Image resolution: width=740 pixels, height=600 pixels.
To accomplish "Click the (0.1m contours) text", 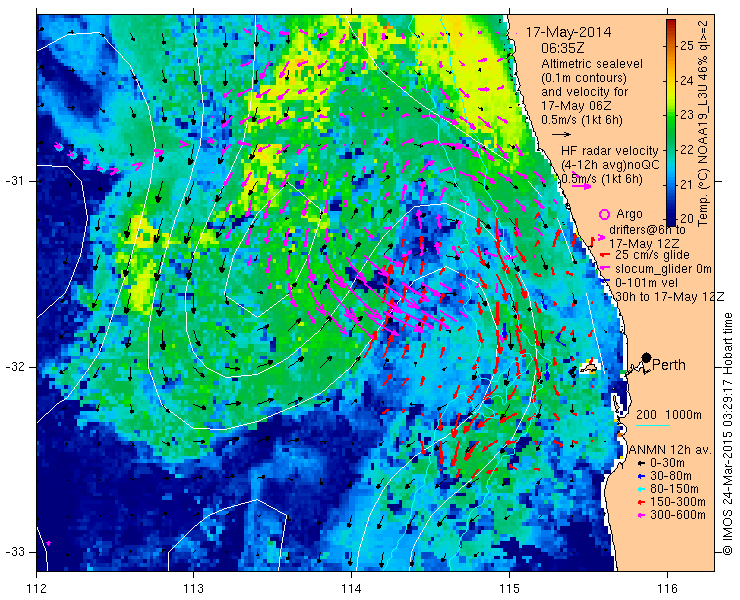I will (584, 77).
